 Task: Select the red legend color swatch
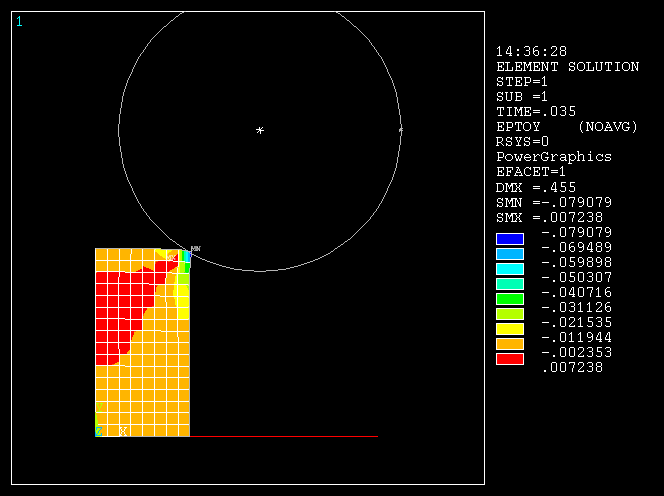pos(510,358)
